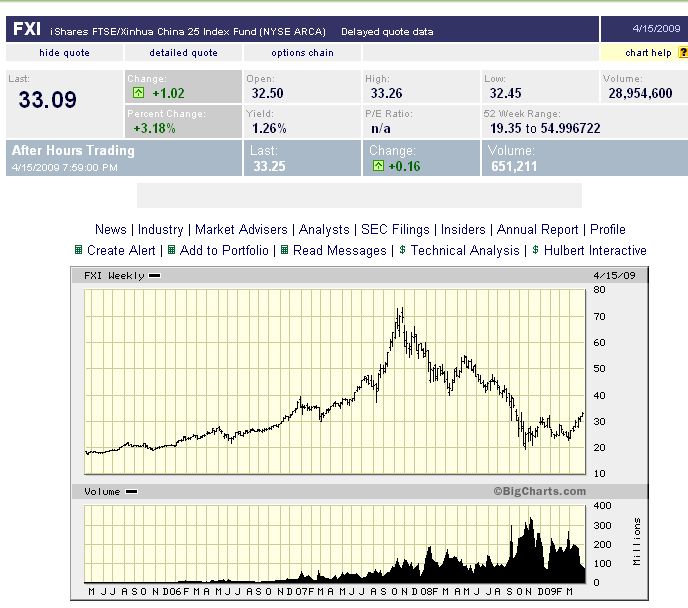Click the last price 33.09
This screenshot has height=608, width=688.
coord(47,100)
